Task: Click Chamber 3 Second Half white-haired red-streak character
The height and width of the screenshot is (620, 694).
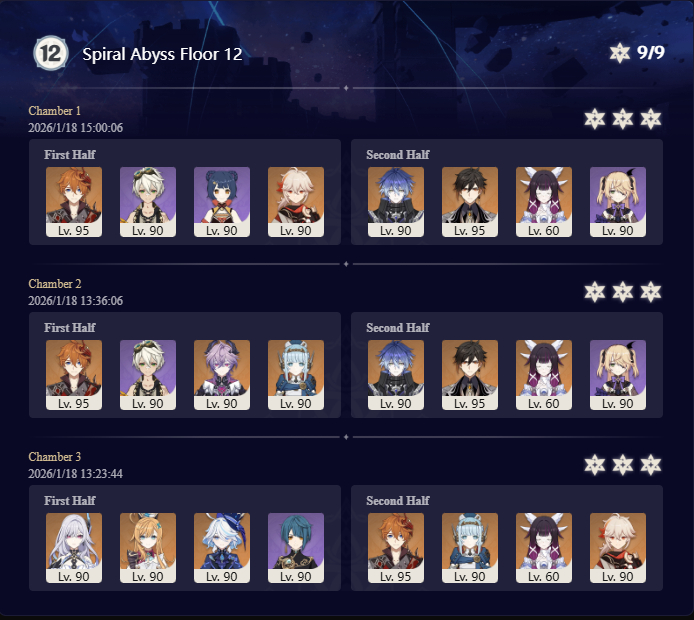Action: (x=618, y=548)
